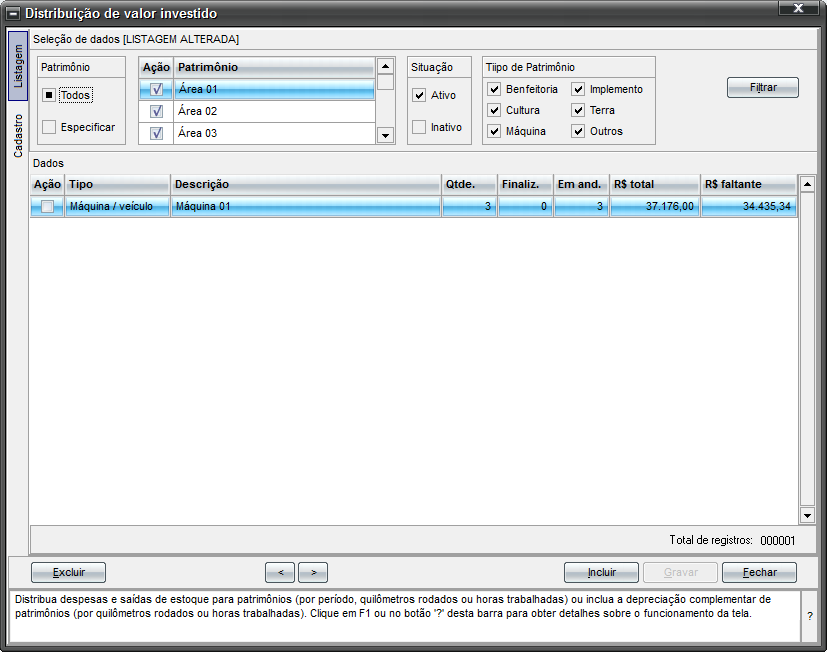The image size is (827, 652).
Task: Toggle the Implemento type checkbox
Action: (x=579, y=89)
